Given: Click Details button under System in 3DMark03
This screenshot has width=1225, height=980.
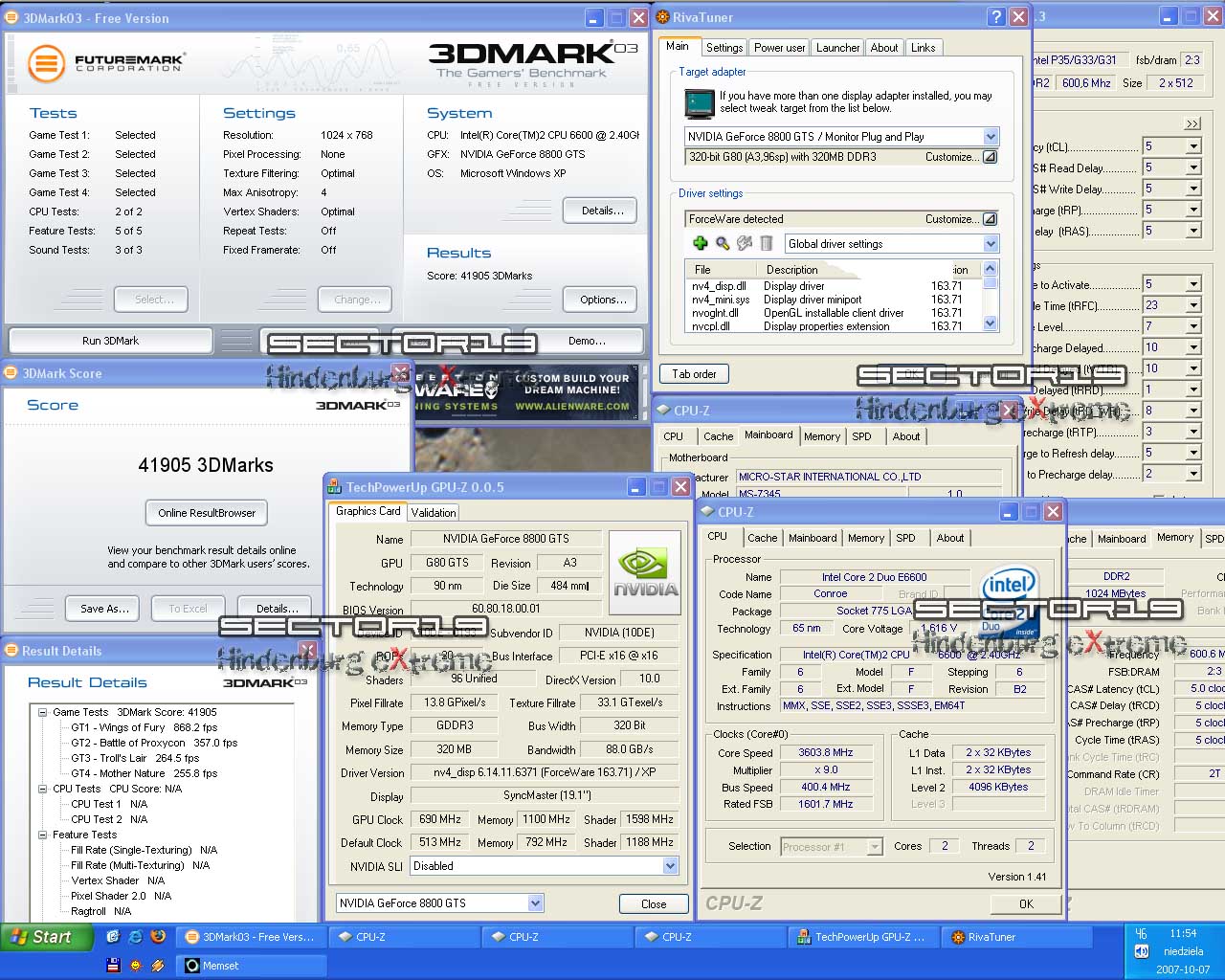Looking at the screenshot, I should [x=601, y=211].
